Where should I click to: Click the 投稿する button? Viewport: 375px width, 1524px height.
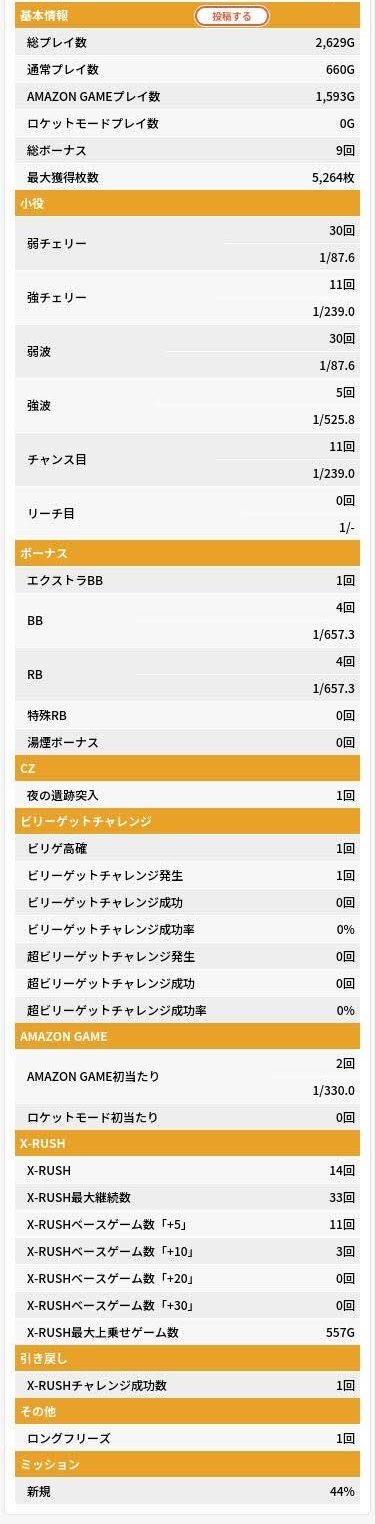[231, 16]
